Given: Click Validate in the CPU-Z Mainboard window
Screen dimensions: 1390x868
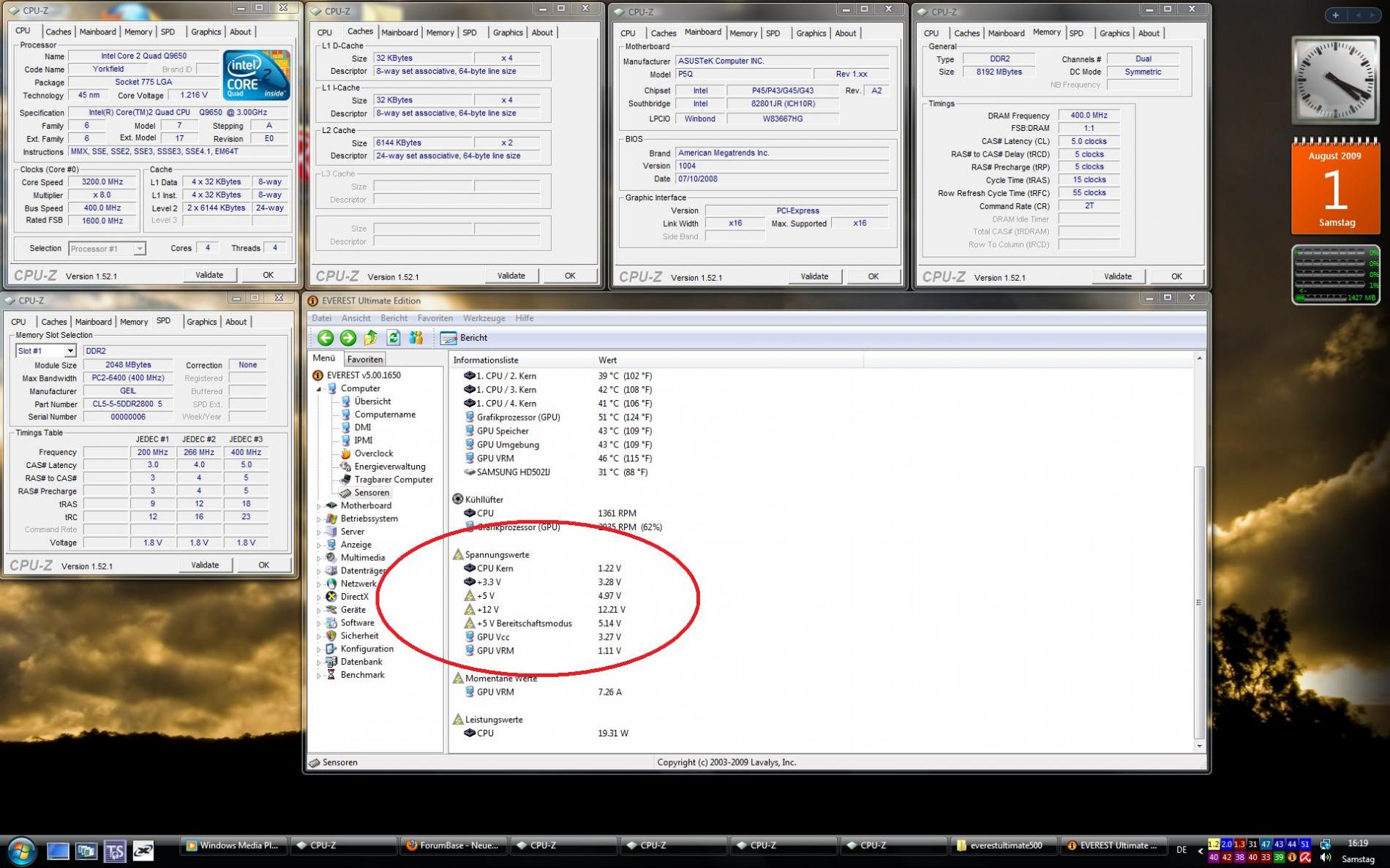Looking at the screenshot, I should [x=814, y=276].
